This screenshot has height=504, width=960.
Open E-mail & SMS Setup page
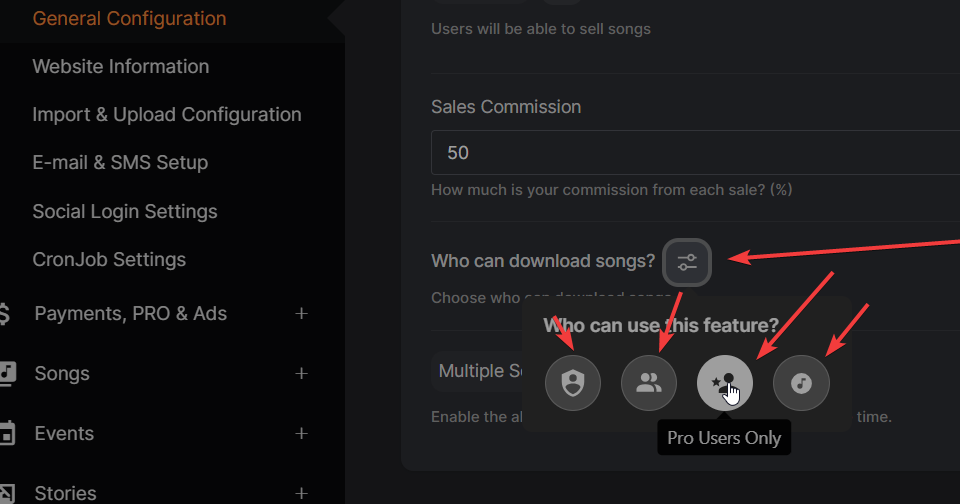click(x=120, y=162)
